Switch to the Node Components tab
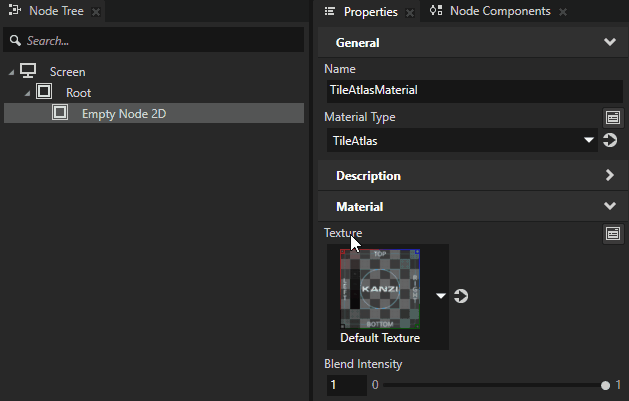 point(500,11)
